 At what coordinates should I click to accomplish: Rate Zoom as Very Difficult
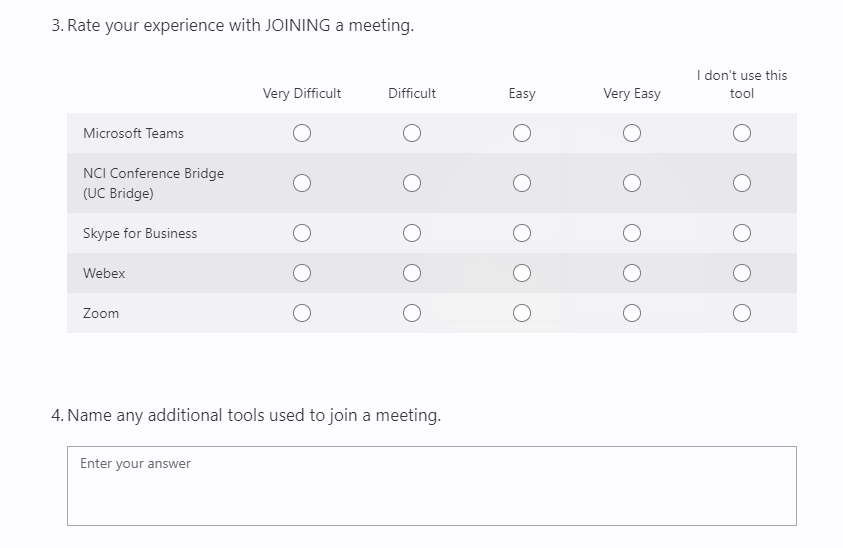(302, 313)
